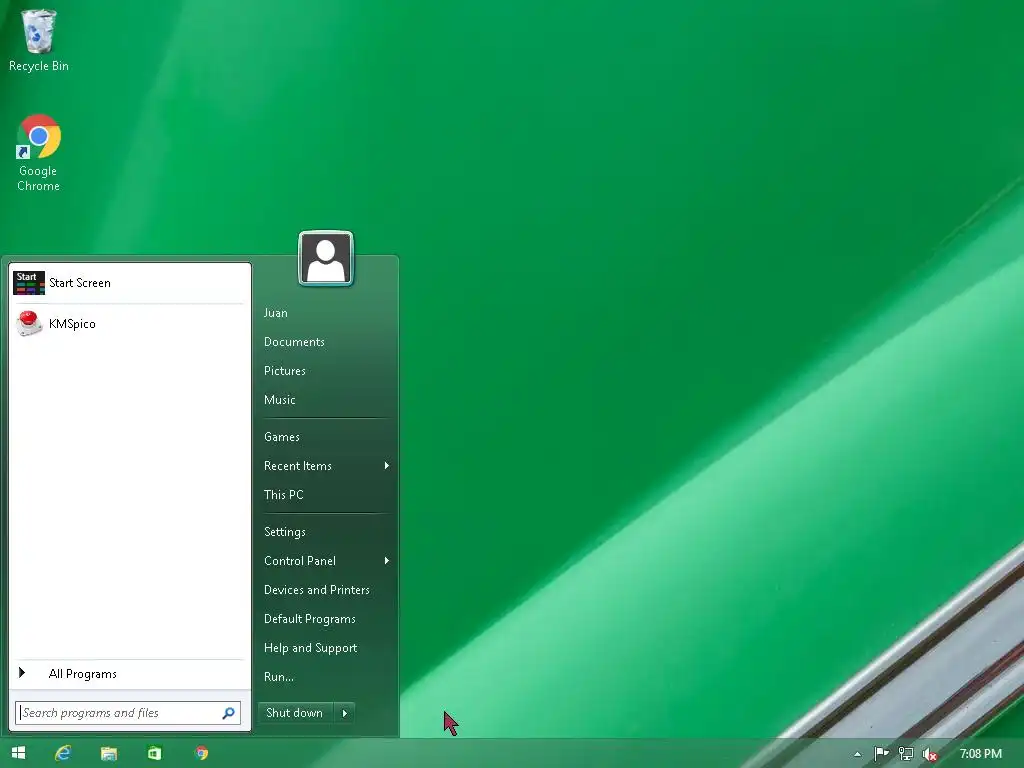1024x768 pixels.
Task: Open Action Center flag icon
Action: coord(882,754)
